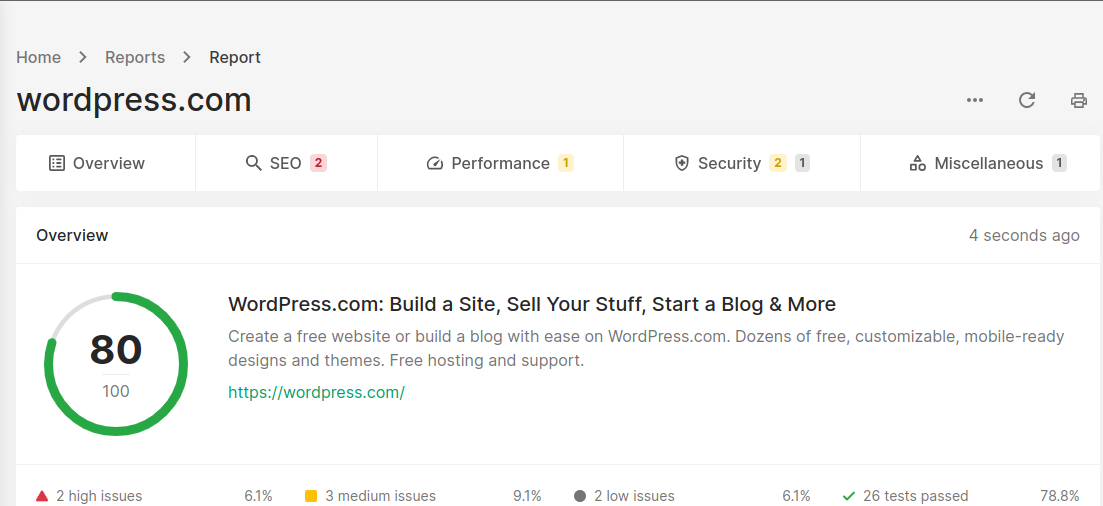The image size is (1103, 506).
Task: Click the gray low issues dot
Action: 580,496
